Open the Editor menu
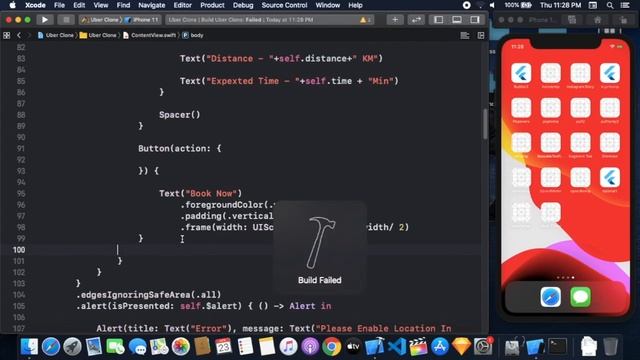 click(x=182, y=5)
